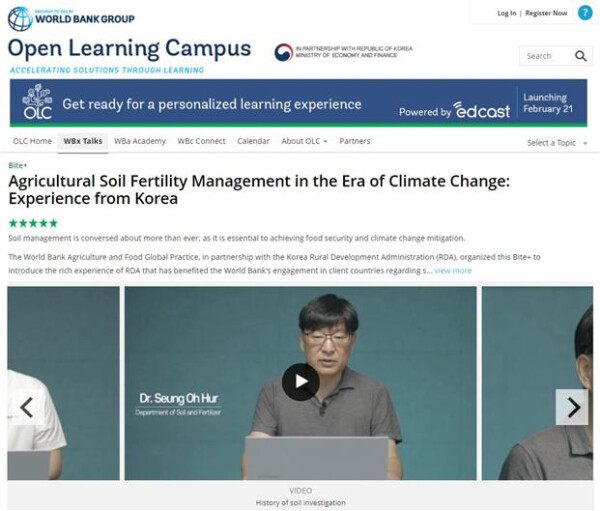Screen dimensions: 600x511
Task: Switch to the WBx Talks tab
Action: tap(83, 141)
